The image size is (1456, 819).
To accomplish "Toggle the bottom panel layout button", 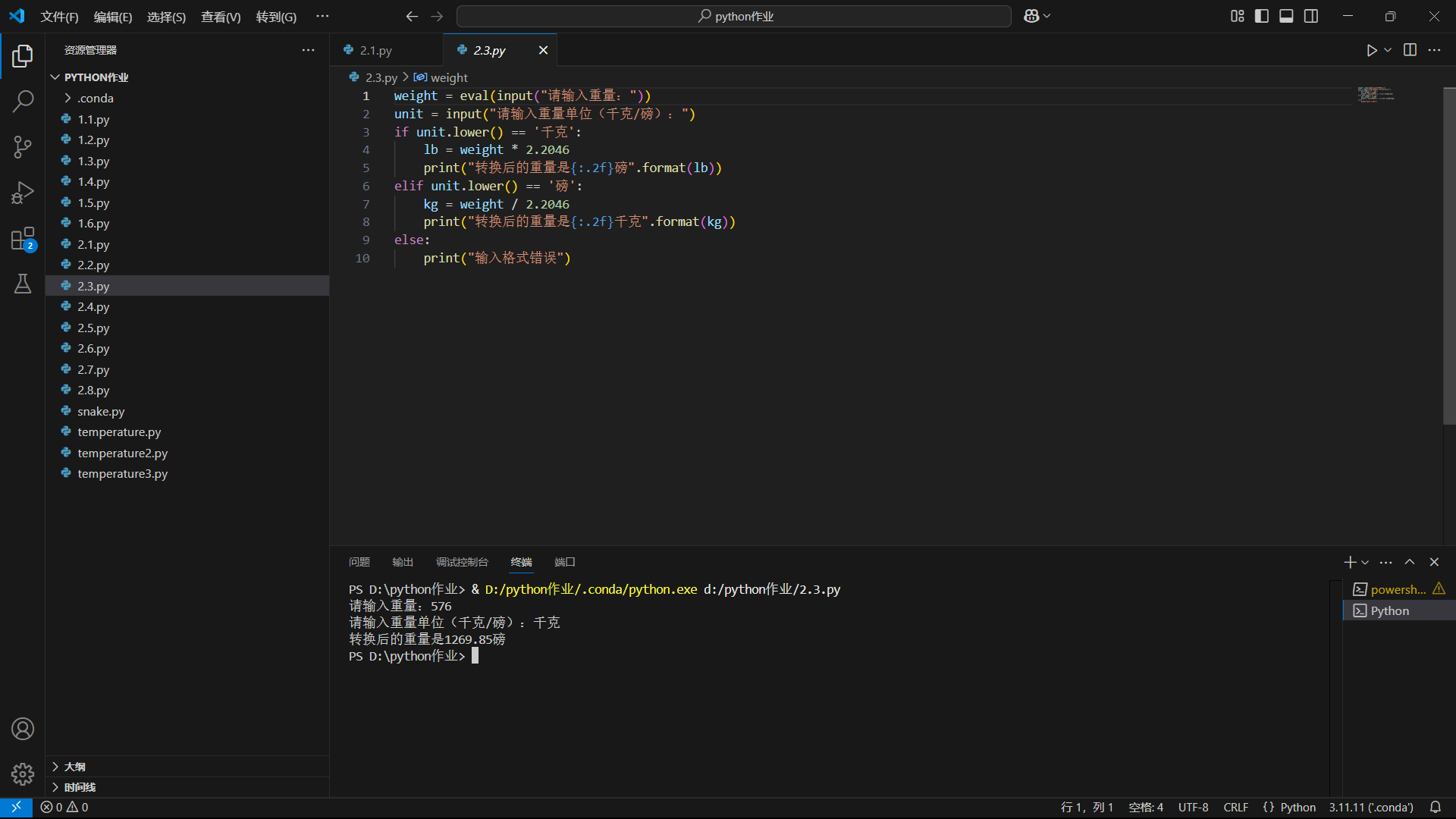I will [x=1286, y=16].
